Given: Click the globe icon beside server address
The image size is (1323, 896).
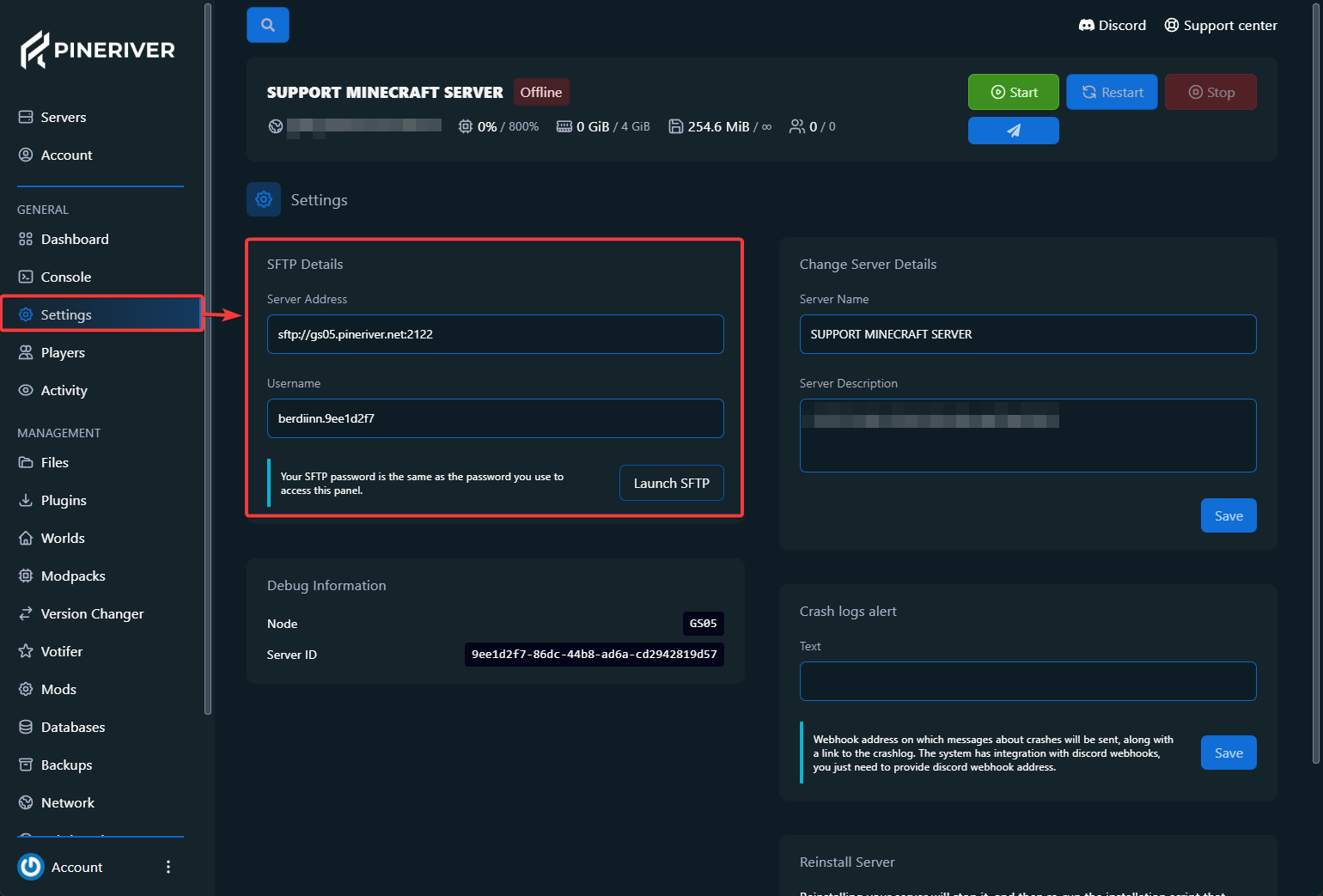Looking at the screenshot, I should 276,126.
